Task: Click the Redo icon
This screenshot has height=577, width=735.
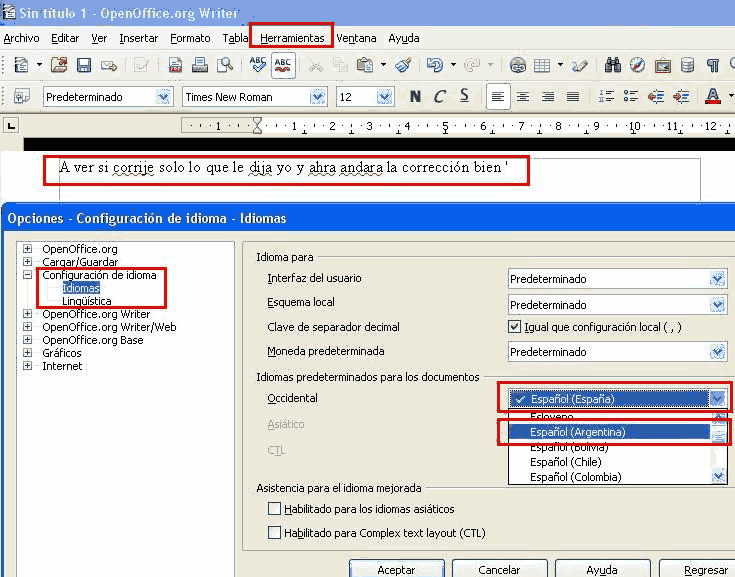Action: pyautogui.click(x=472, y=65)
